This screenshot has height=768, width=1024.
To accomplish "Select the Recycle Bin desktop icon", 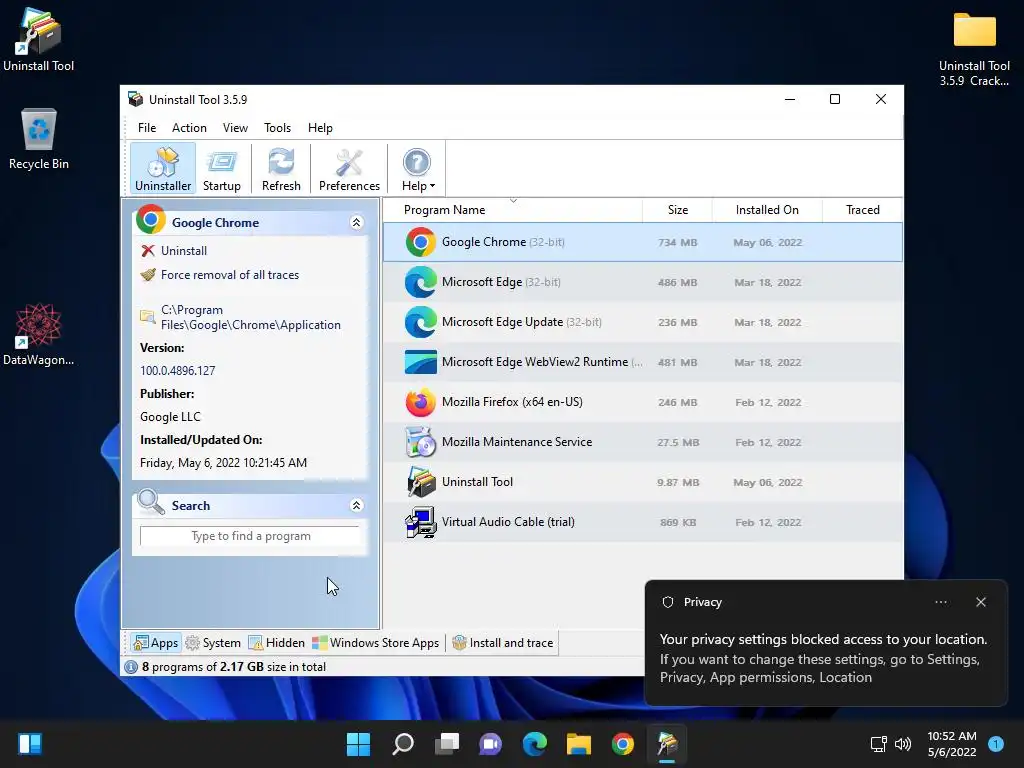I will 39,139.
